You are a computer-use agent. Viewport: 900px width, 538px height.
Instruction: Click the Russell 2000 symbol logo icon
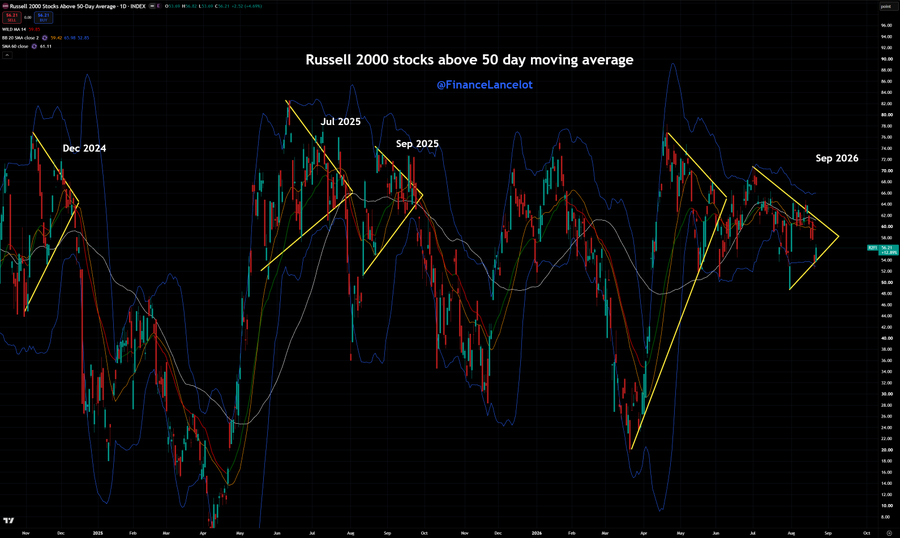click(x=5, y=6)
